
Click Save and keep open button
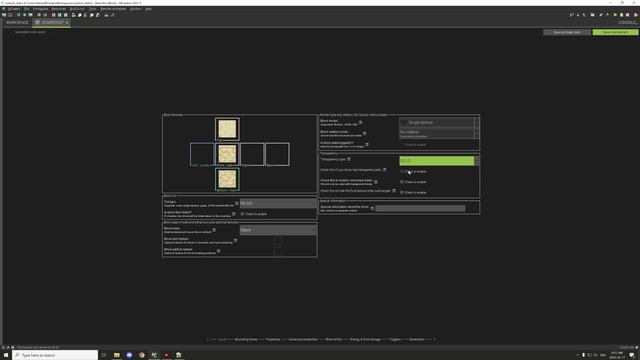(567, 32)
